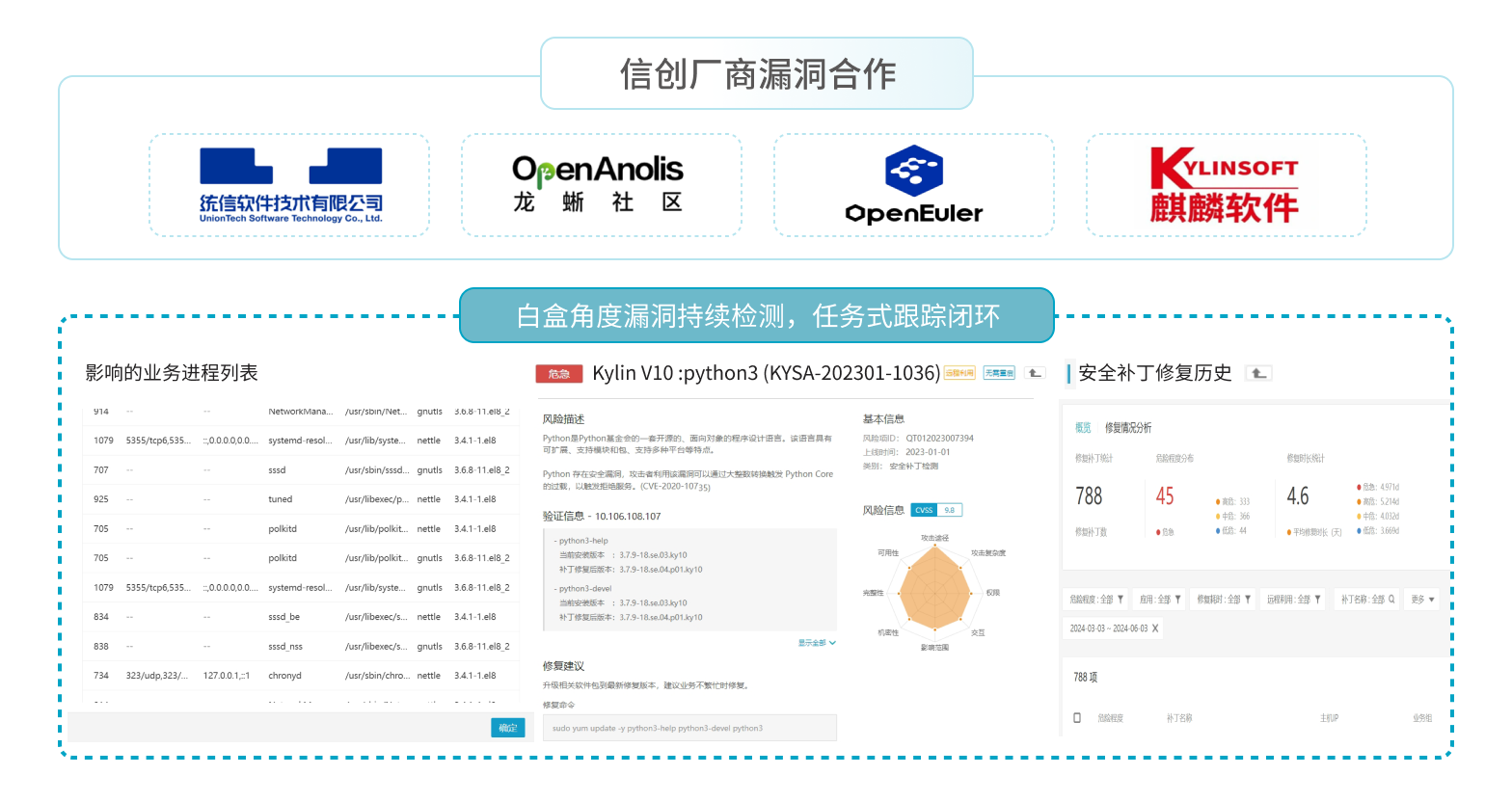This screenshot has width=1512, height=802.
Task: Click the 补丁名称 search field
Action: [x=1367, y=600]
